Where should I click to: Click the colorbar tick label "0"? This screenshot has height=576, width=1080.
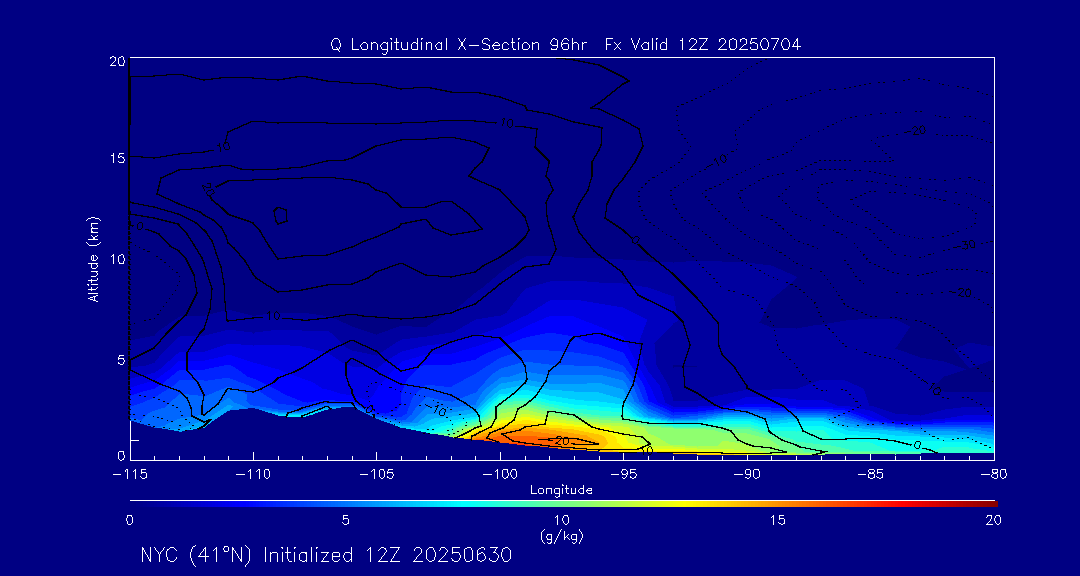coord(129,520)
